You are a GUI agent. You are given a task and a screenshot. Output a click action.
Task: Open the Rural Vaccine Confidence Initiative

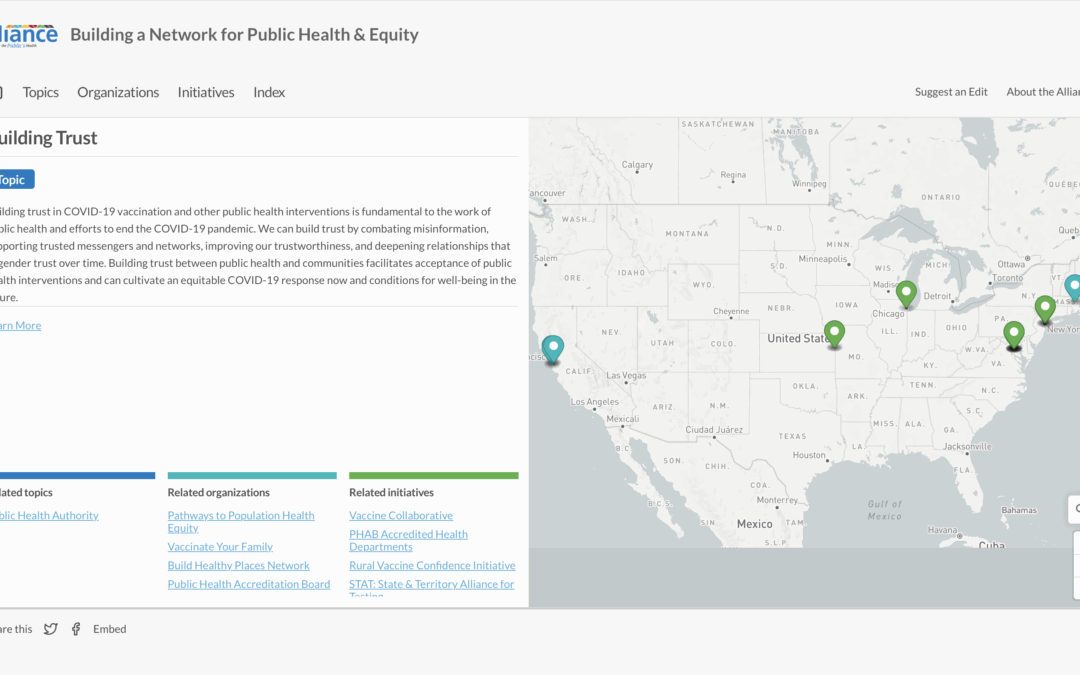432,565
